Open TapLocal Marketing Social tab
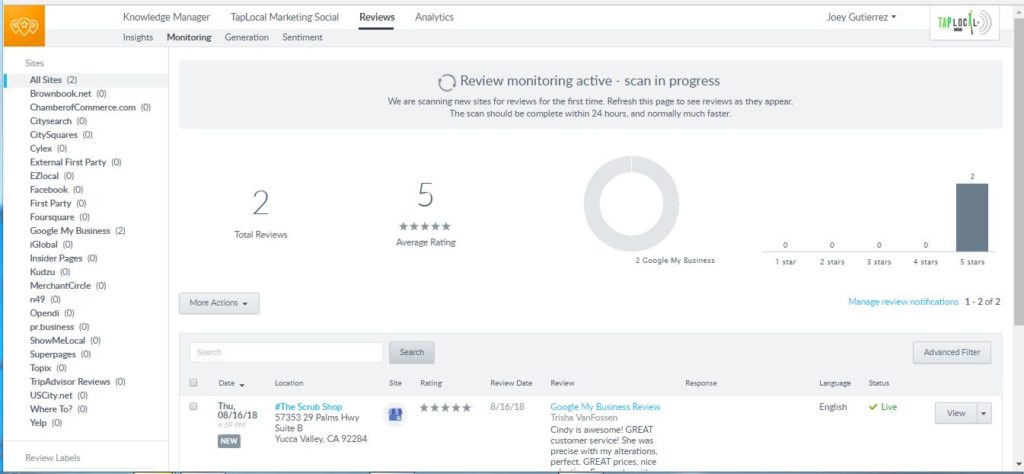Screen dimensions: 1024x474 [285, 17]
